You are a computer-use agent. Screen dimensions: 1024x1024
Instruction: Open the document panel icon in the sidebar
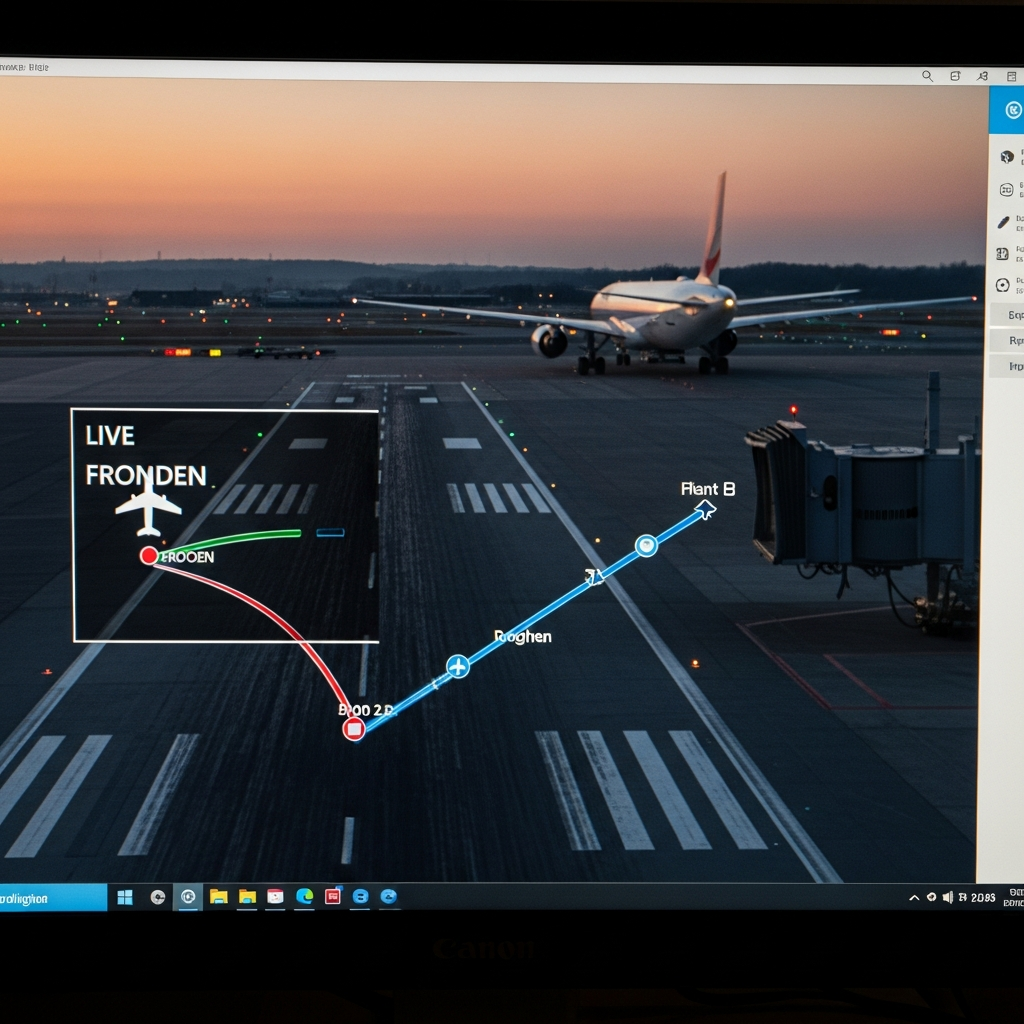pyautogui.click(x=1004, y=253)
